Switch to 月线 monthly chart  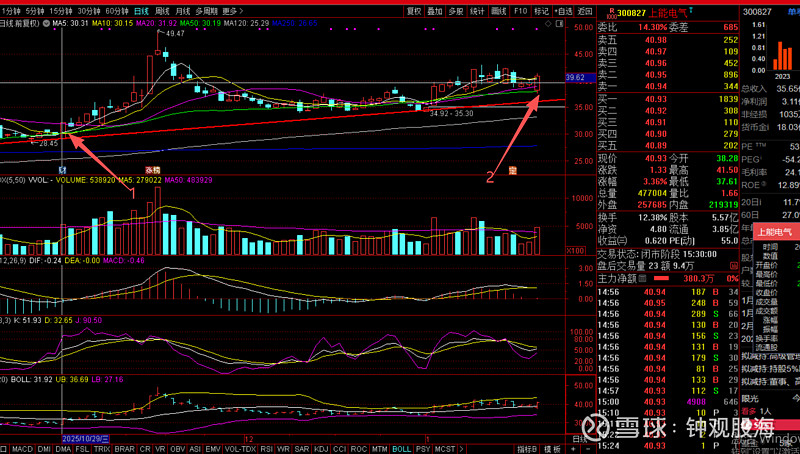182,11
